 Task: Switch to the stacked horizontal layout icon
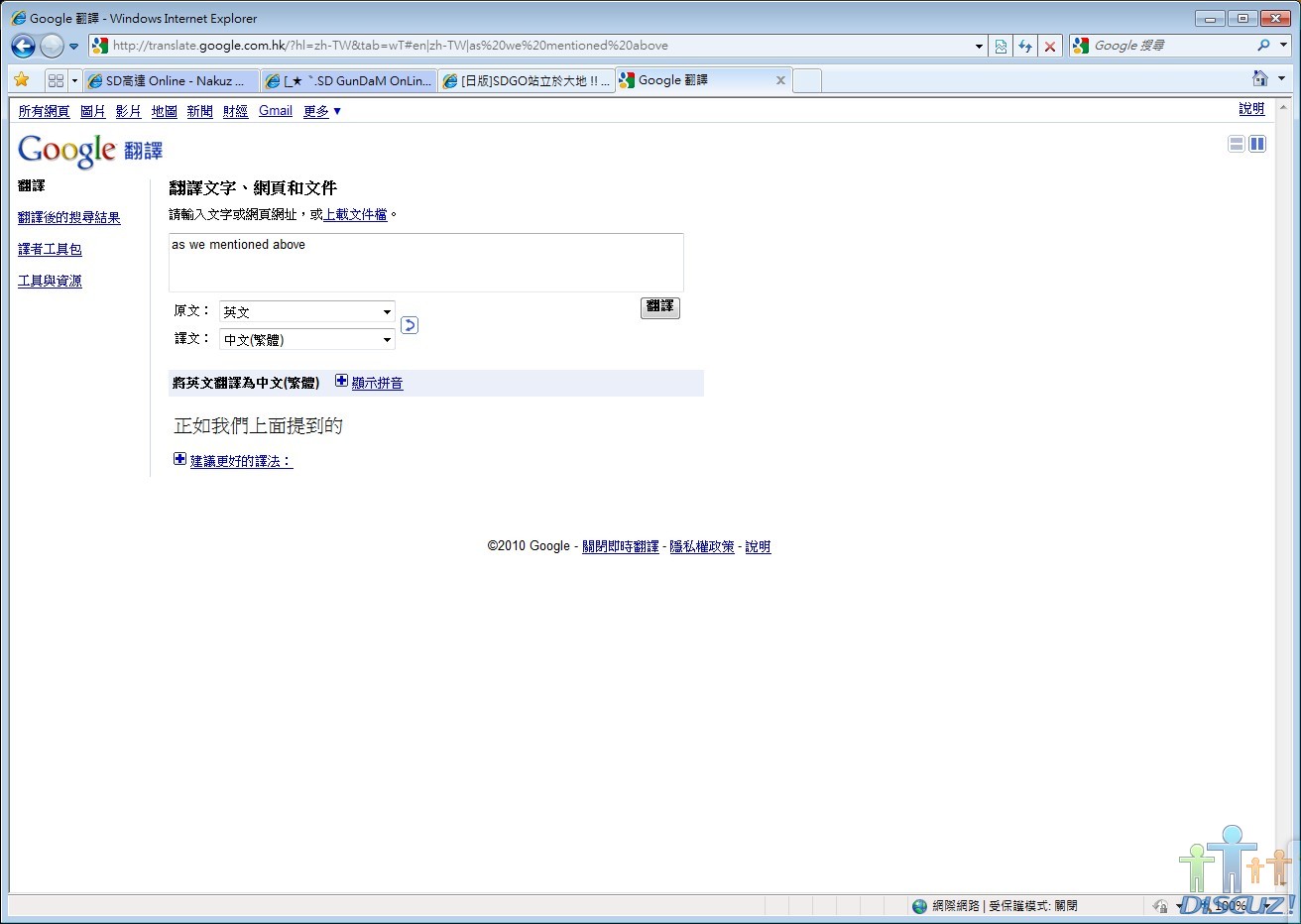pos(1237,144)
